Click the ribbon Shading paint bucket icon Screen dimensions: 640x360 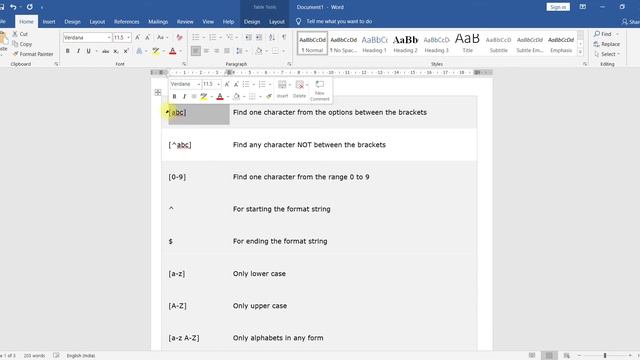258,51
